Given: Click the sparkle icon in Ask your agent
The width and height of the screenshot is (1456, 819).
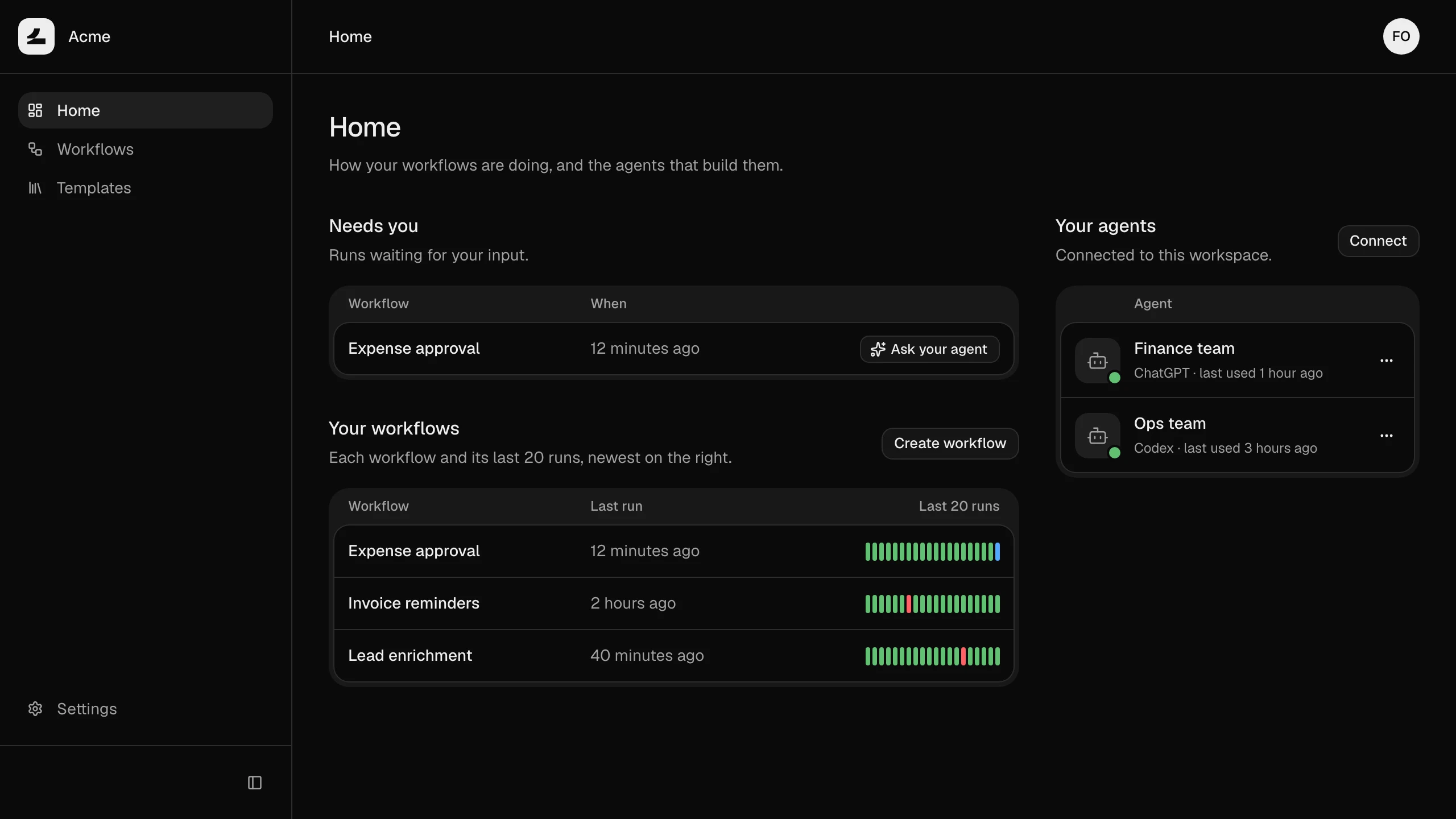Looking at the screenshot, I should coord(878,349).
